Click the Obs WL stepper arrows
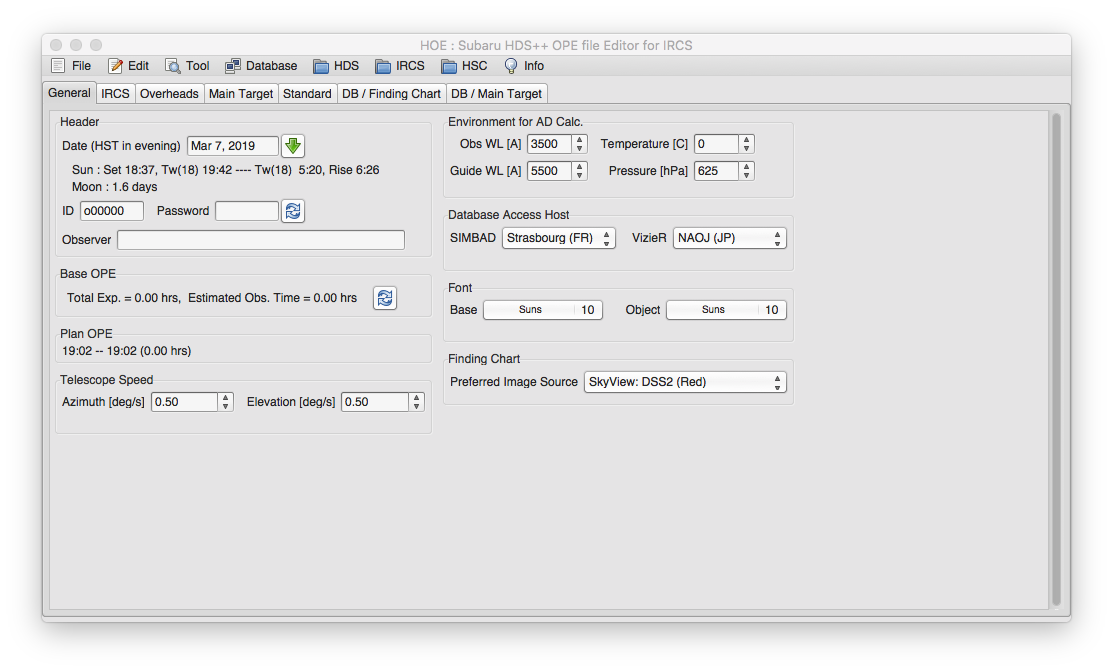 (x=580, y=144)
